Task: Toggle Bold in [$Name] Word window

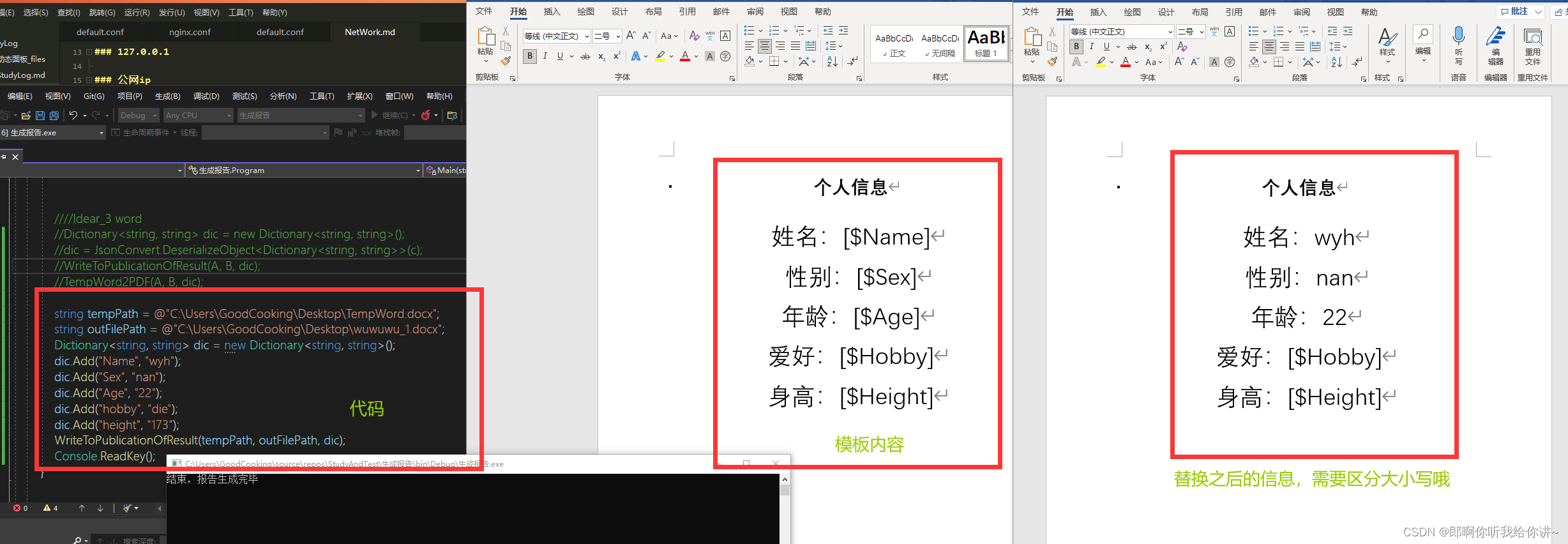Action: [530, 56]
